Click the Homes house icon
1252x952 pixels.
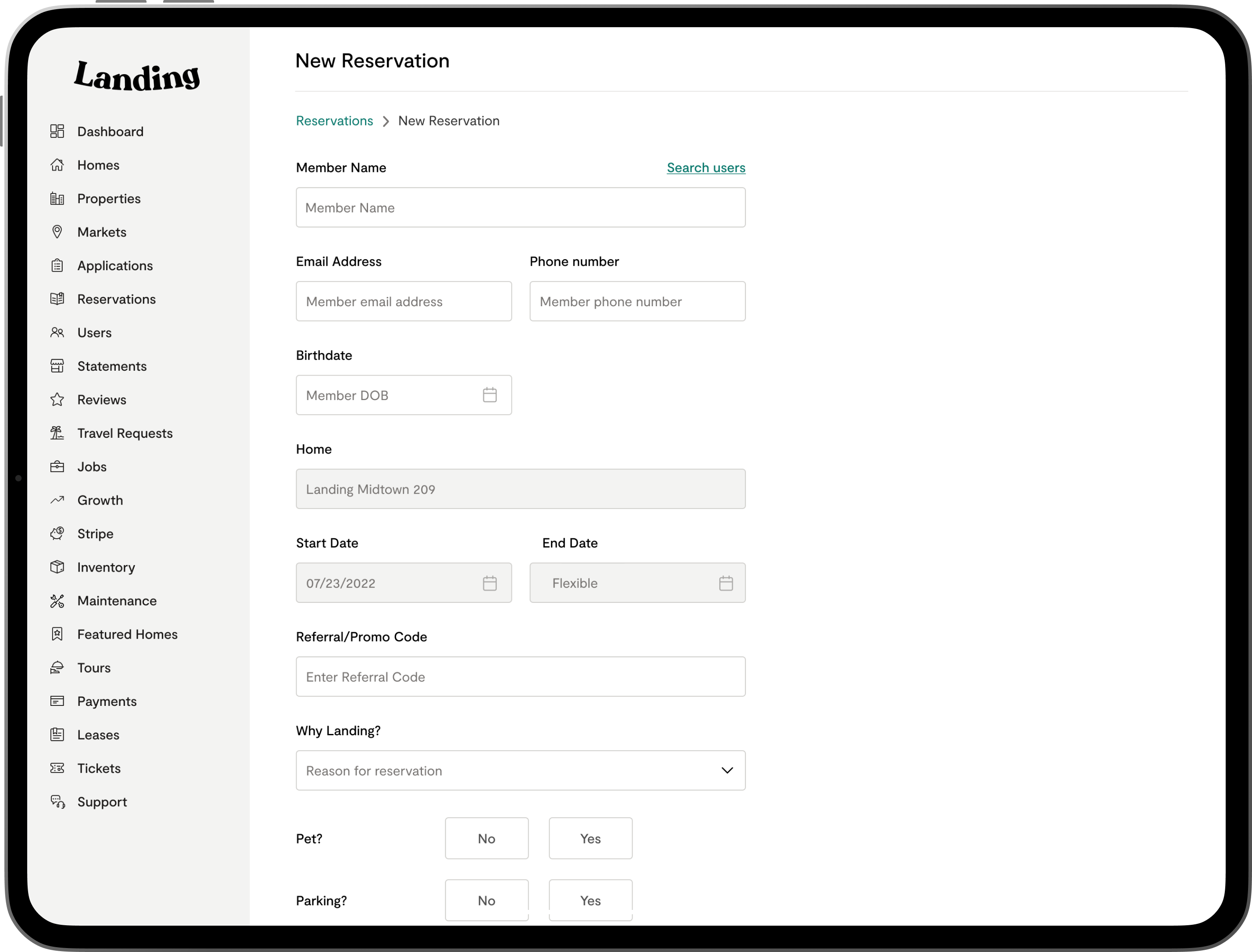coord(57,165)
